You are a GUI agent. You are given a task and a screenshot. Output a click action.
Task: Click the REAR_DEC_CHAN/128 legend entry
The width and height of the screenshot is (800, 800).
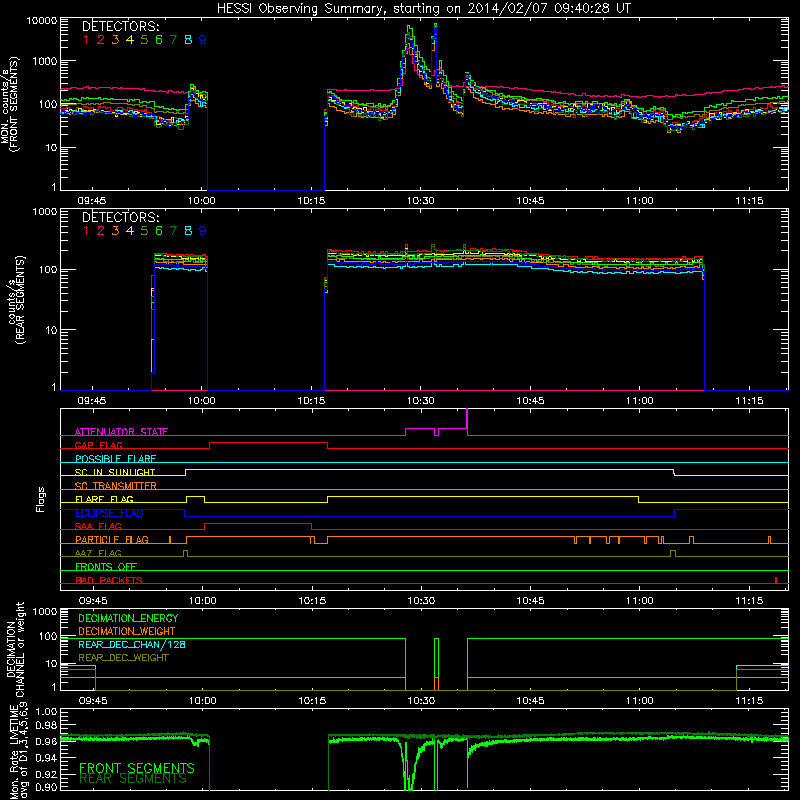click(132, 645)
